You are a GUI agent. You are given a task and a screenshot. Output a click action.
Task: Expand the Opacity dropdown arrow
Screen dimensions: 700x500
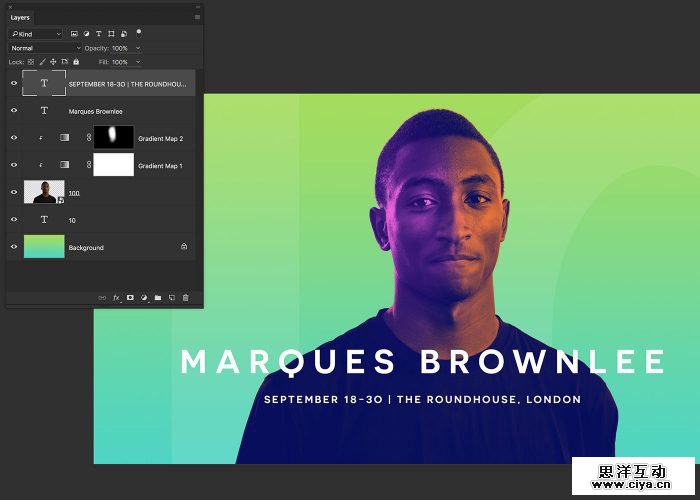[137, 48]
